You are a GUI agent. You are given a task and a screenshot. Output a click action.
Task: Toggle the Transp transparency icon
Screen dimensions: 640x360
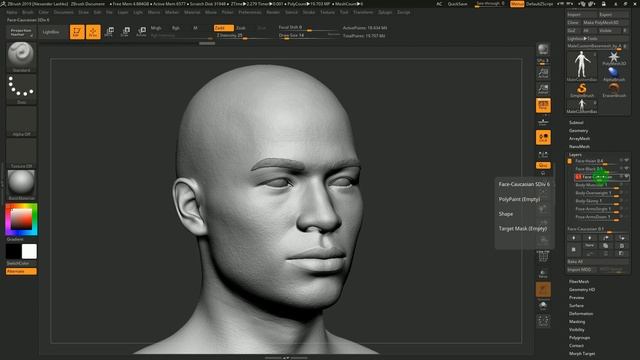[x=543, y=273]
